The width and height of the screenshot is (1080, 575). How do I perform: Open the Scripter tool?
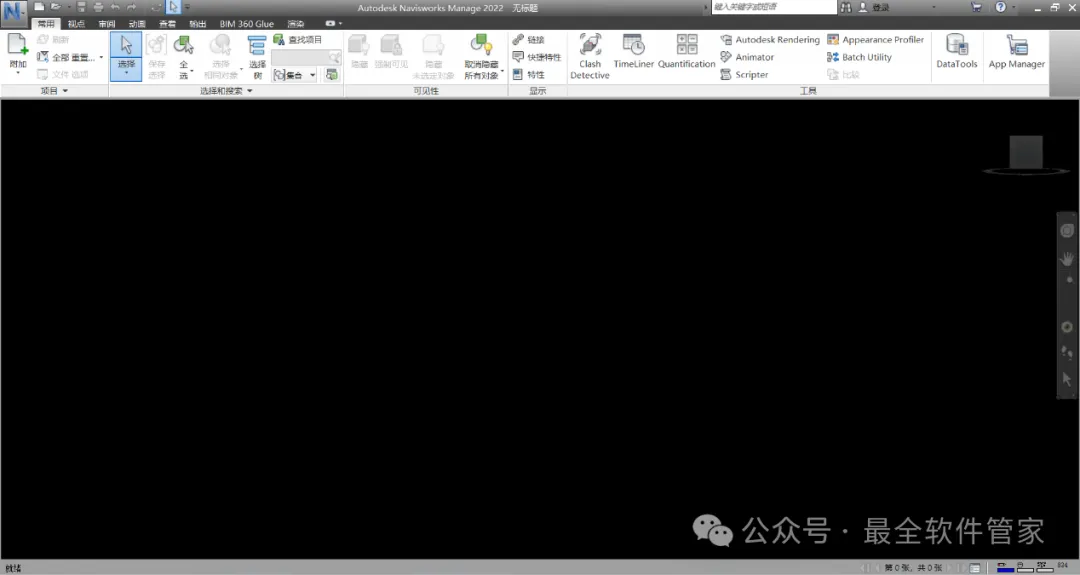(745, 74)
